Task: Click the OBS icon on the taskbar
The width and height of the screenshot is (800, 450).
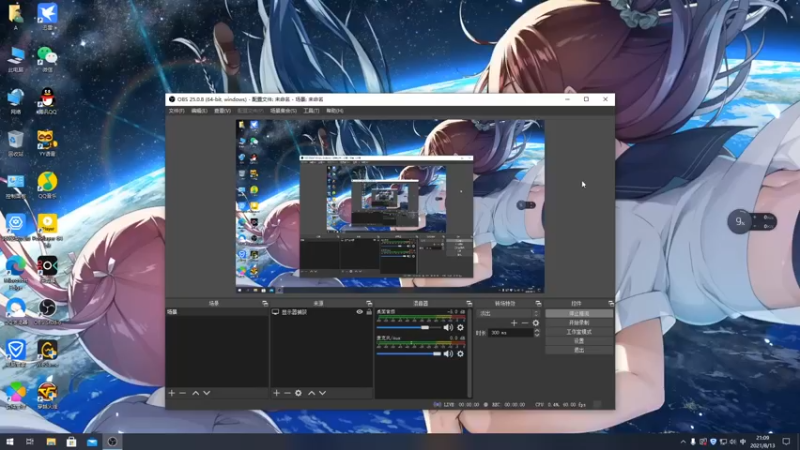Action: click(x=112, y=442)
